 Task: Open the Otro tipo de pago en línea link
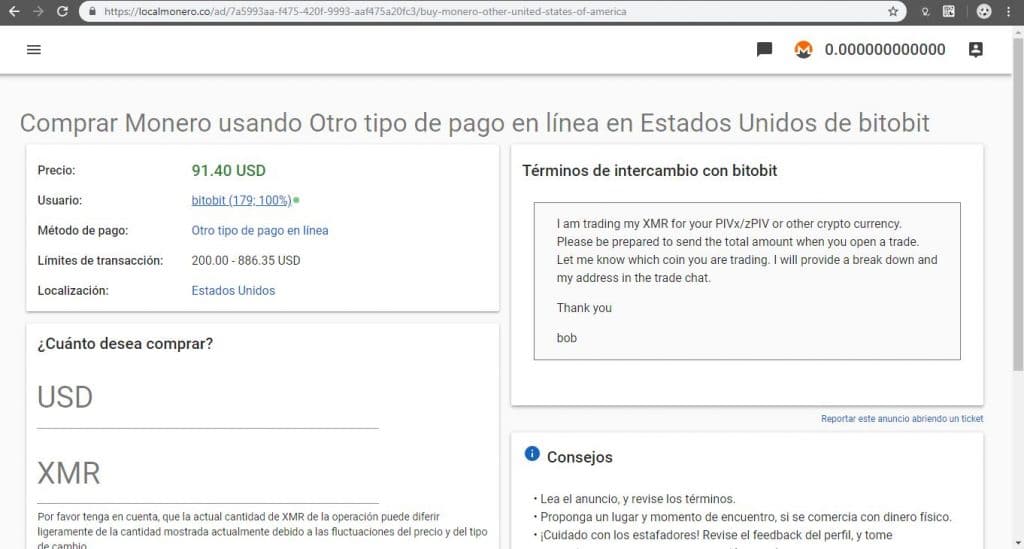[259, 230]
